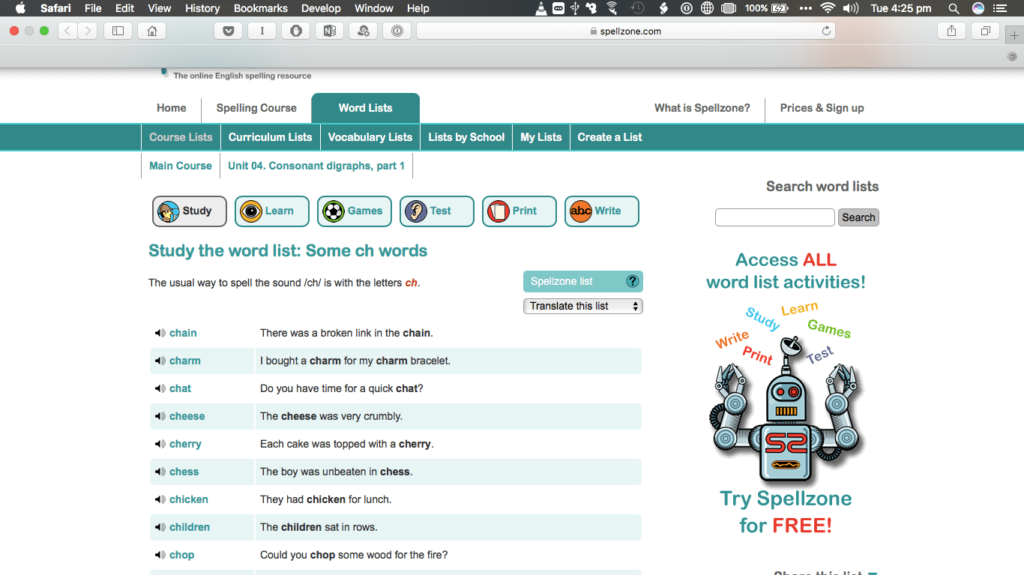Open the Apple menu
This screenshot has width=1024, height=575.
(20, 8)
